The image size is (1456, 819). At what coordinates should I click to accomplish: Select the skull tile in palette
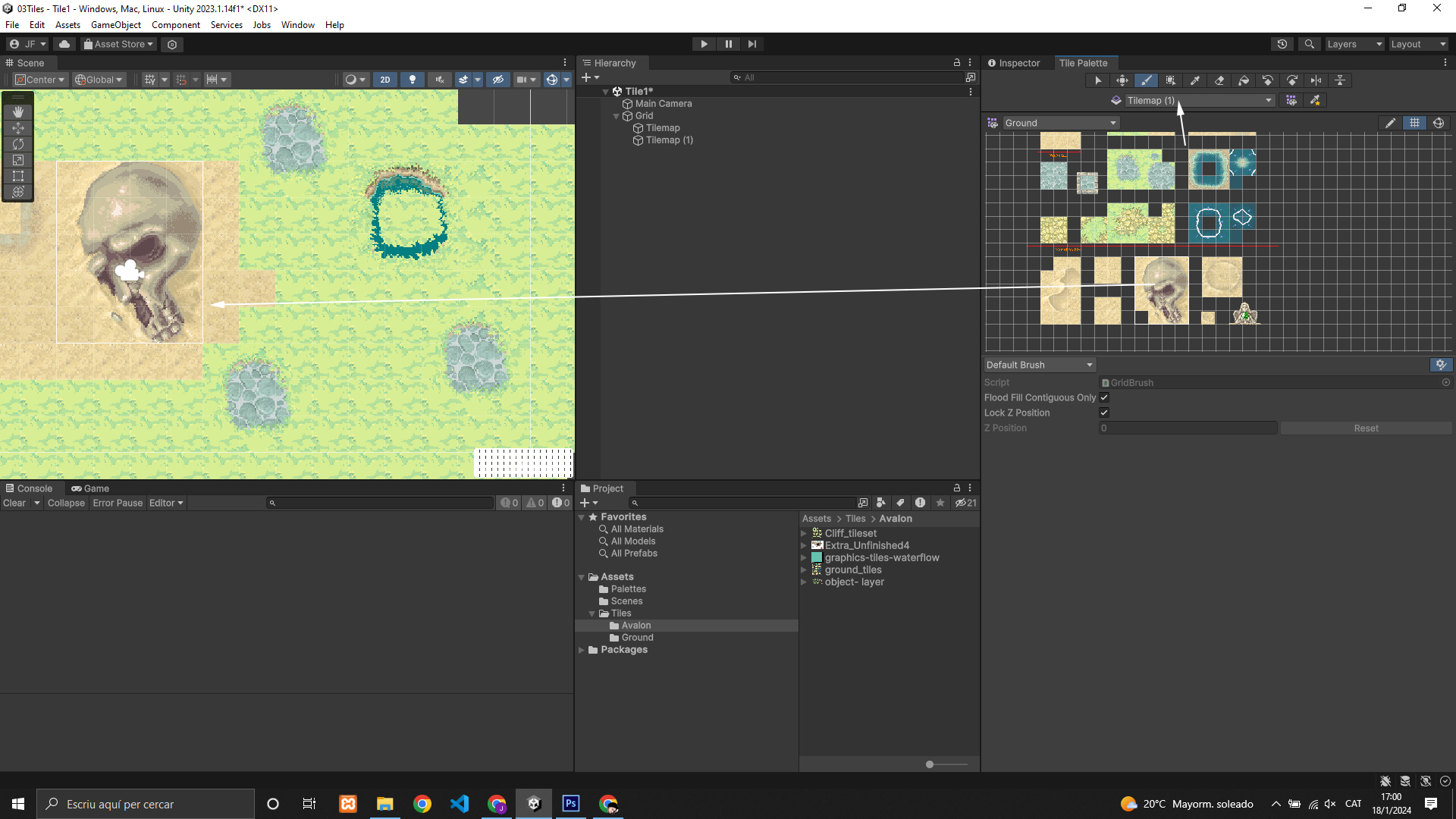(x=1162, y=290)
